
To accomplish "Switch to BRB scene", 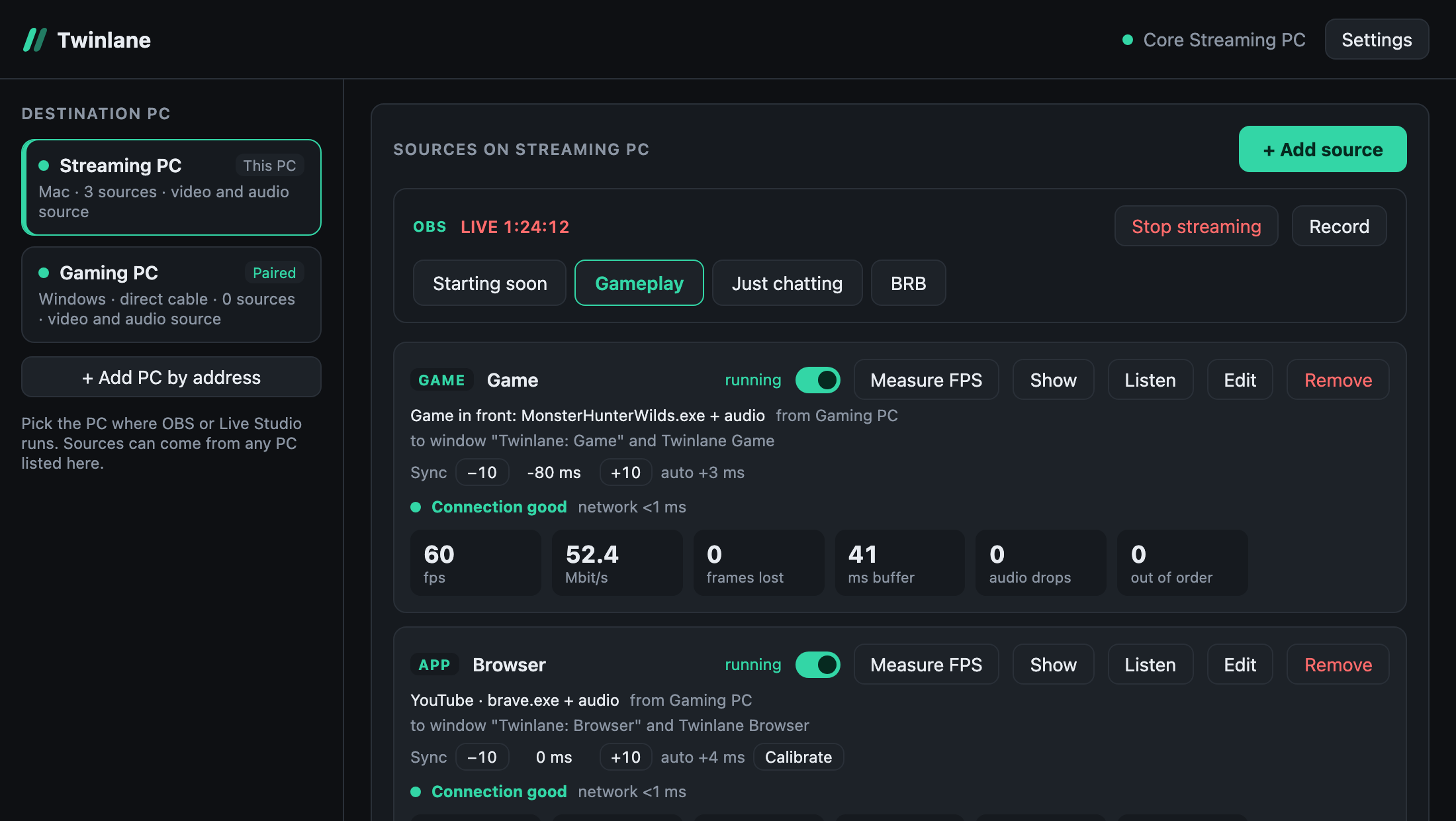I will (908, 283).
